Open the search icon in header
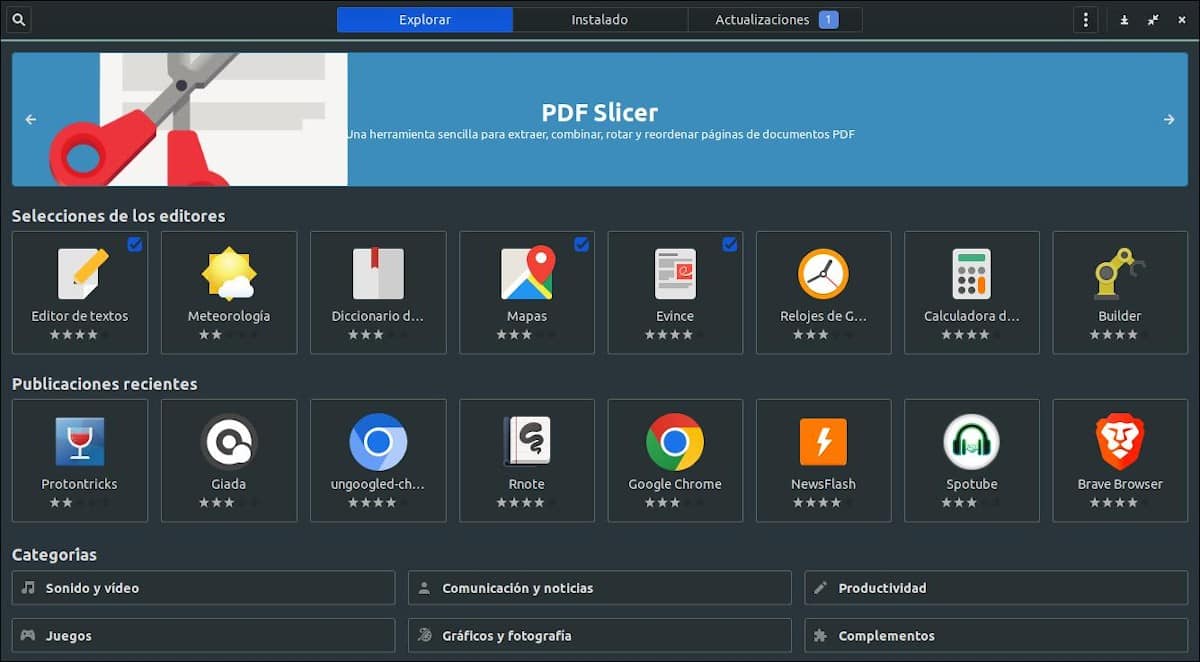Screen dimensions: 1200x662 (x=18, y=19)
